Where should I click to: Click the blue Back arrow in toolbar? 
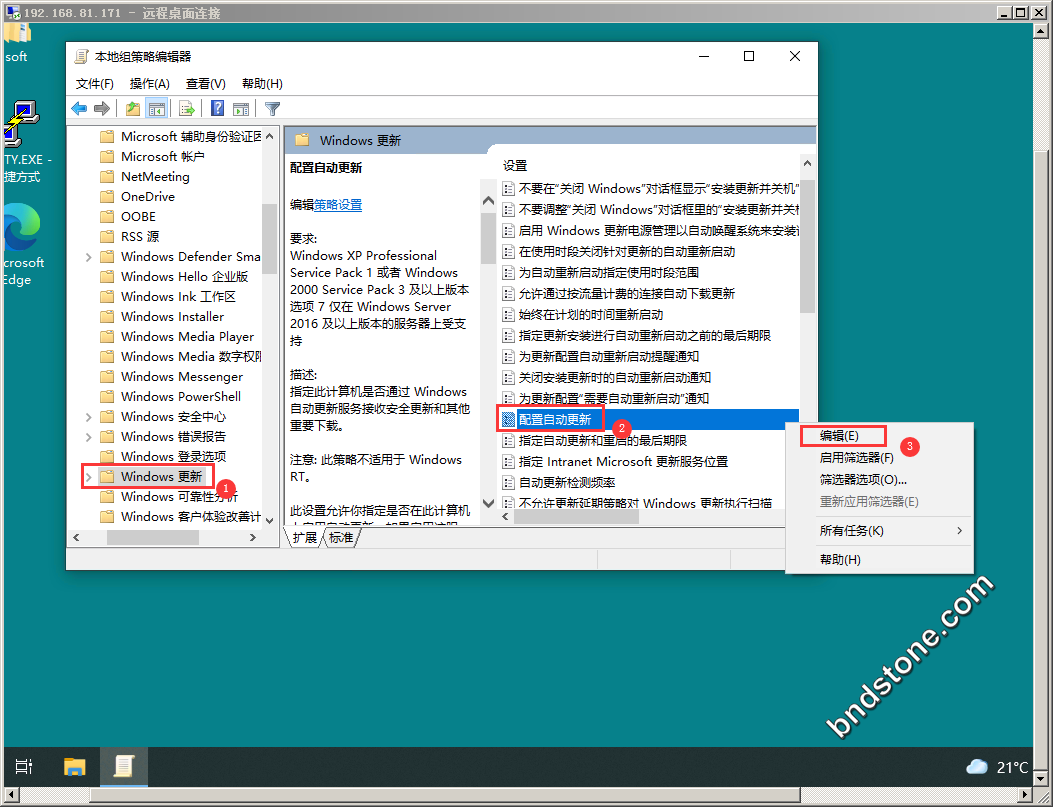(79, 109)
